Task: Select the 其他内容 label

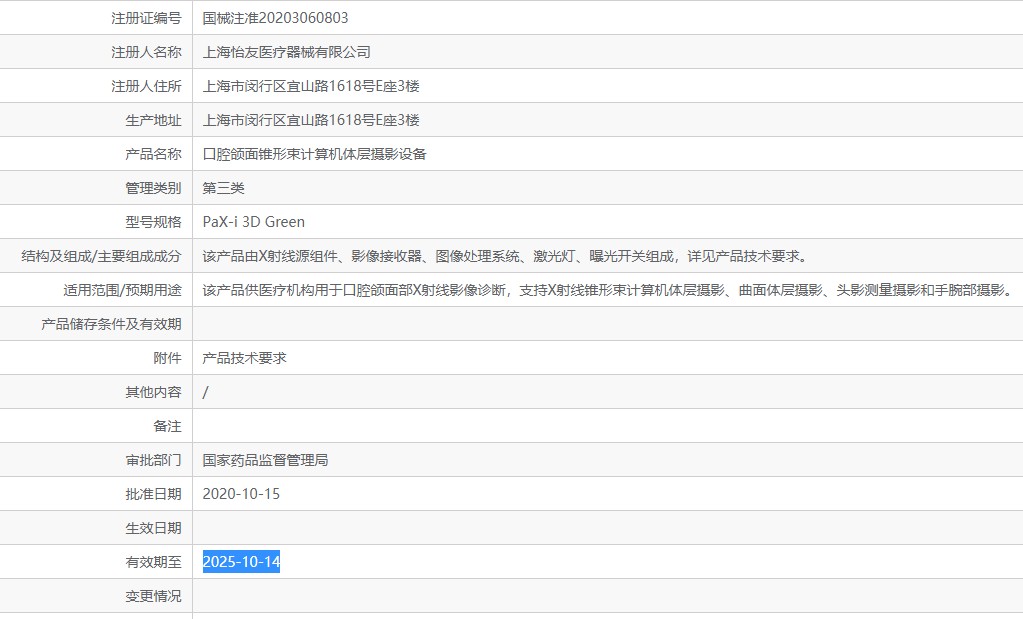Action: click(153, 392)
